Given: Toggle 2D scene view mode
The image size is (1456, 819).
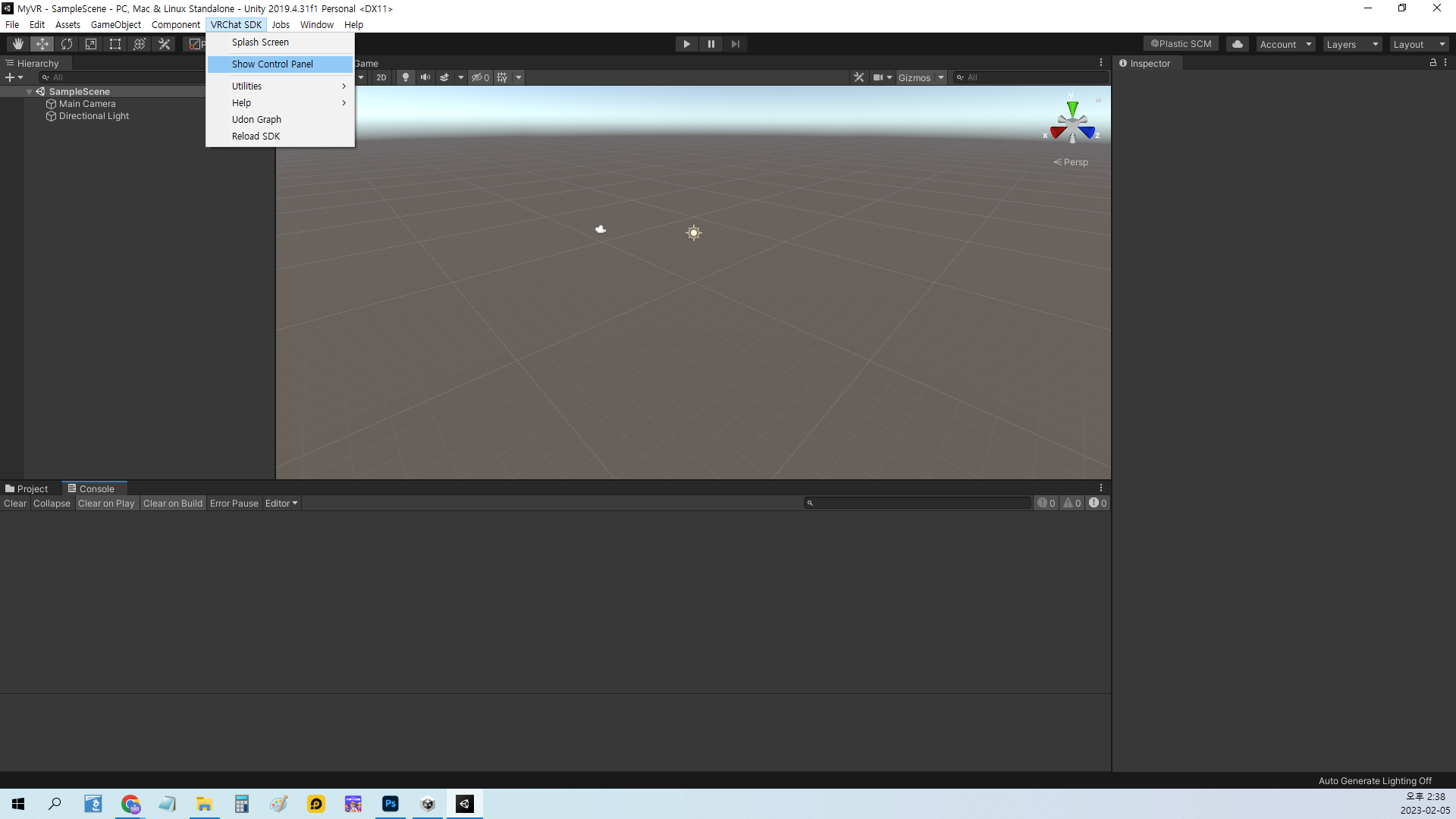Looking at the screenshot, I should point(381,77).
